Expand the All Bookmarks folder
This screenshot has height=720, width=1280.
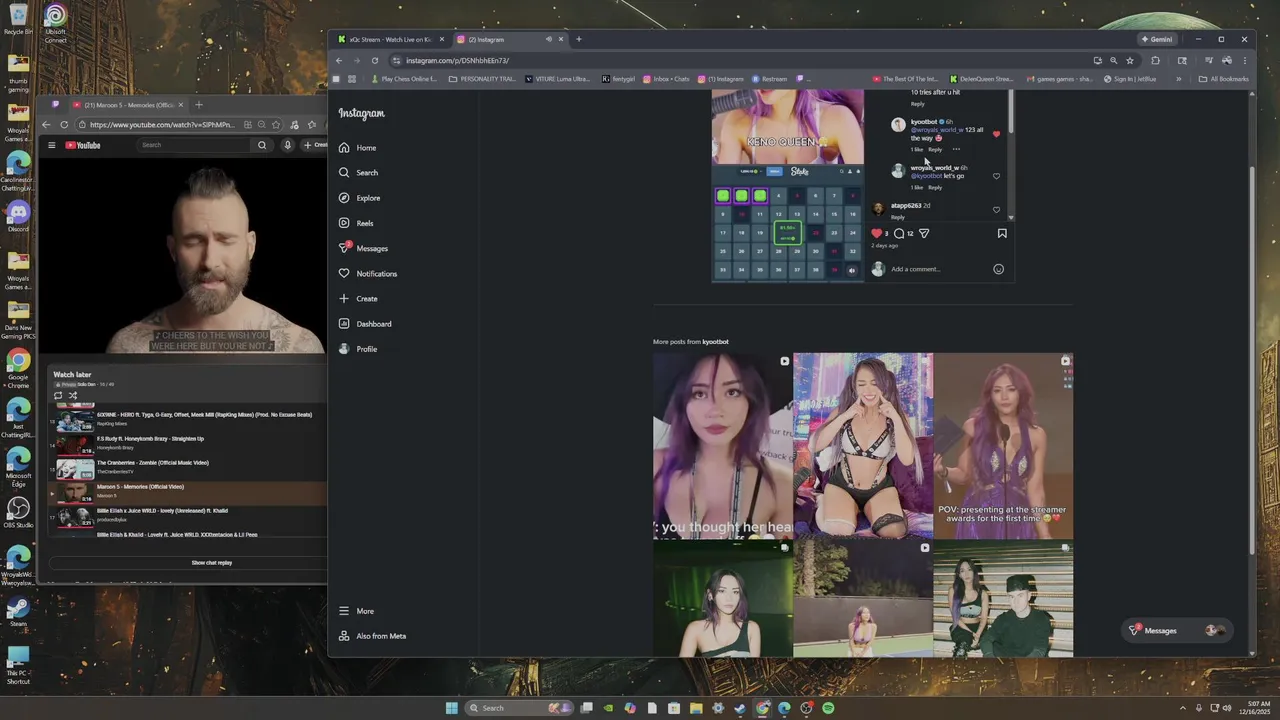click(x=1223, y=79)
